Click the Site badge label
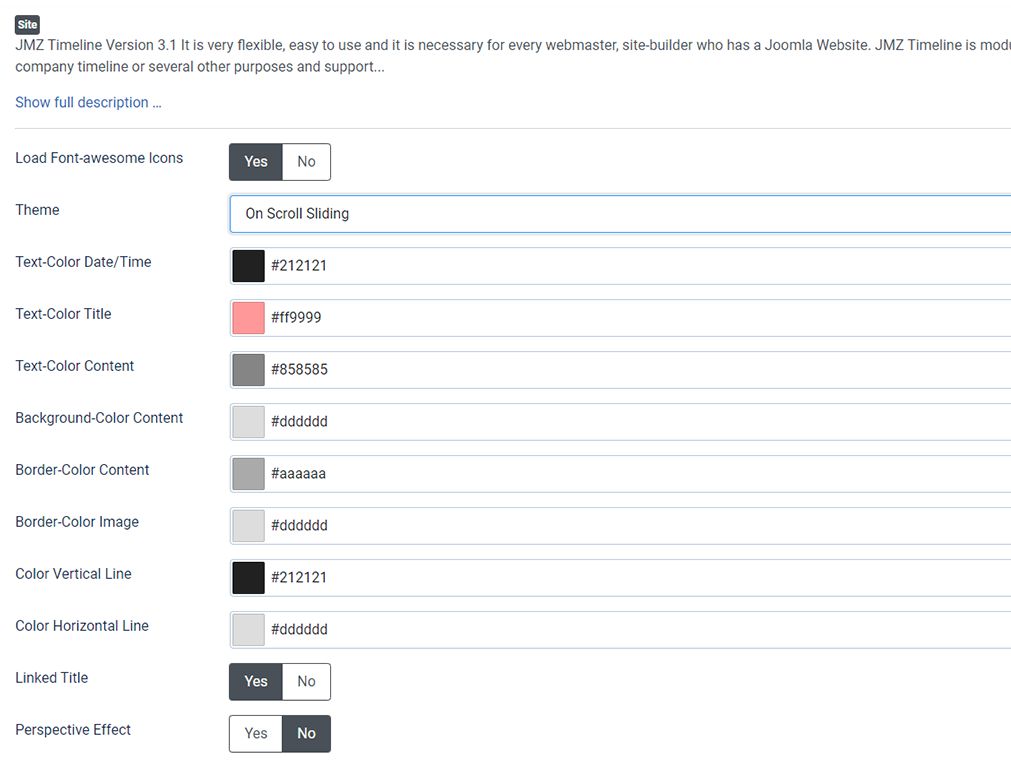Viewport: 1011px width, 760px height. pyautogui.click(x=27, y=24)
